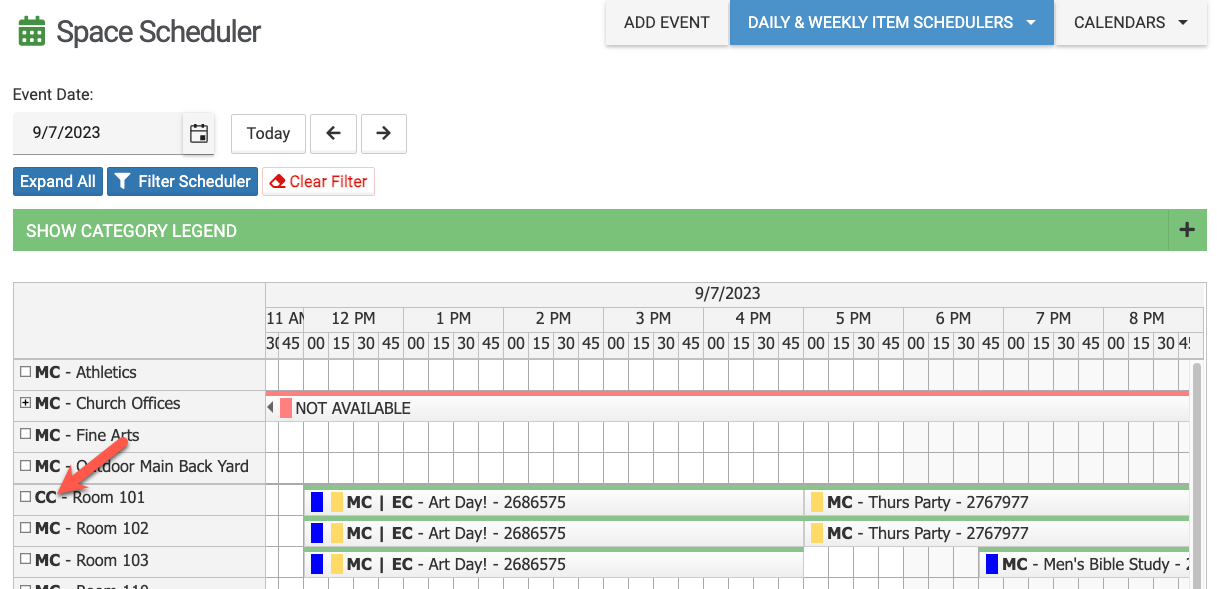Image resolution: width=1217 pixels, height=589 pixels.
Task: Jump to Today's date
Action: click(x=268, y=133)
